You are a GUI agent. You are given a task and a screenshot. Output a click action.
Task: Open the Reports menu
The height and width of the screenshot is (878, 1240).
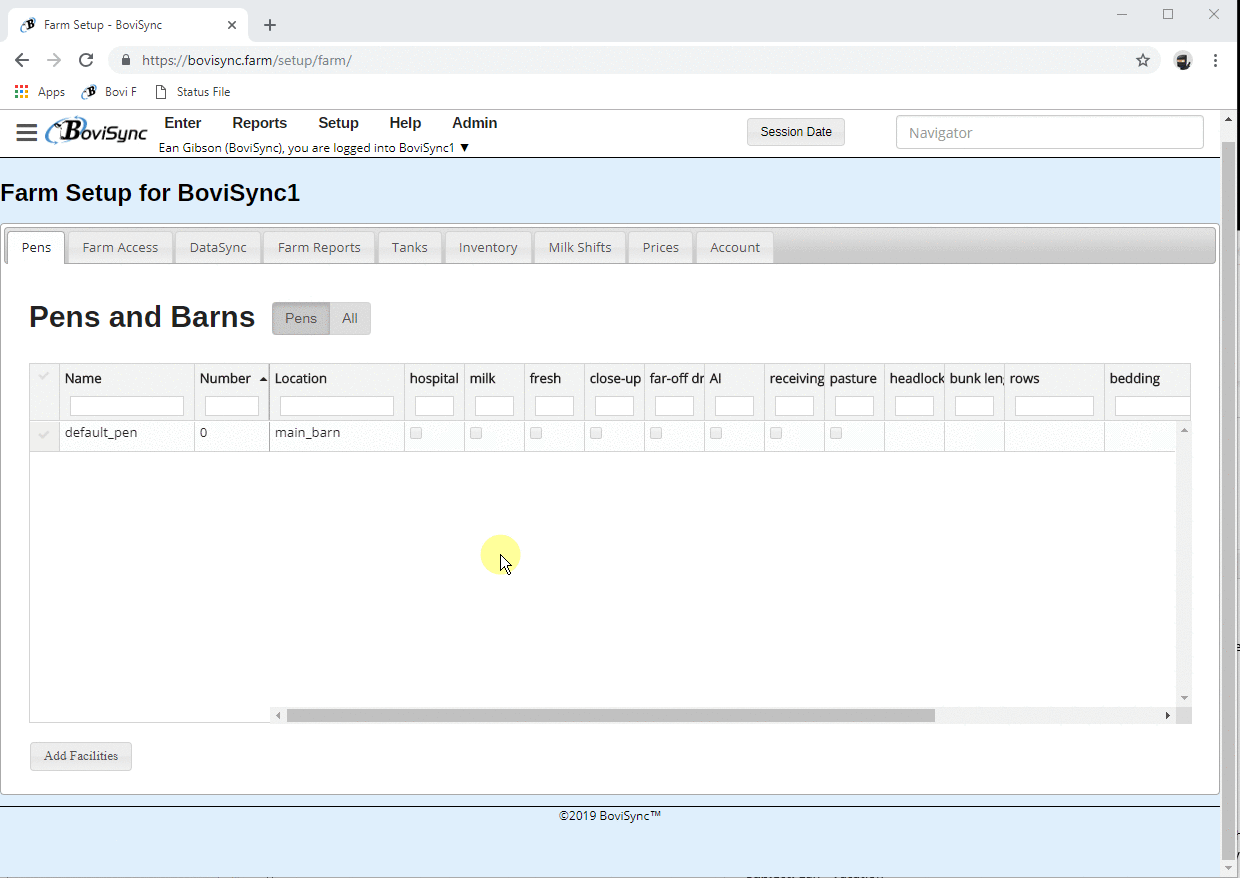[x=259, y=123]
